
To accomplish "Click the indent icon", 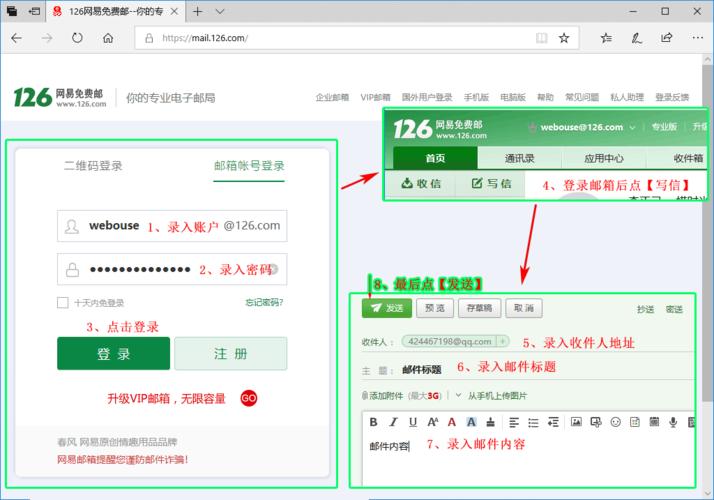I will [553, 422].
